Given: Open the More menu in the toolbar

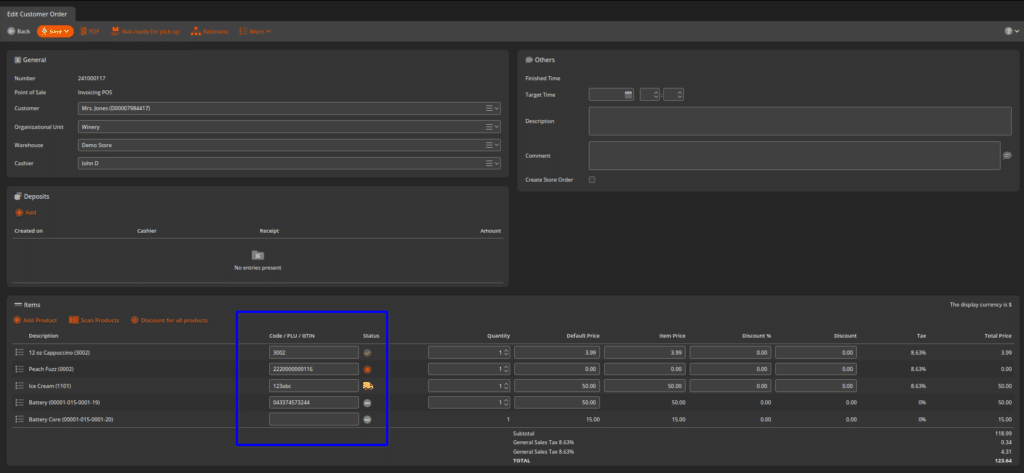Looking at the screenshot, I should click(255, 32).
